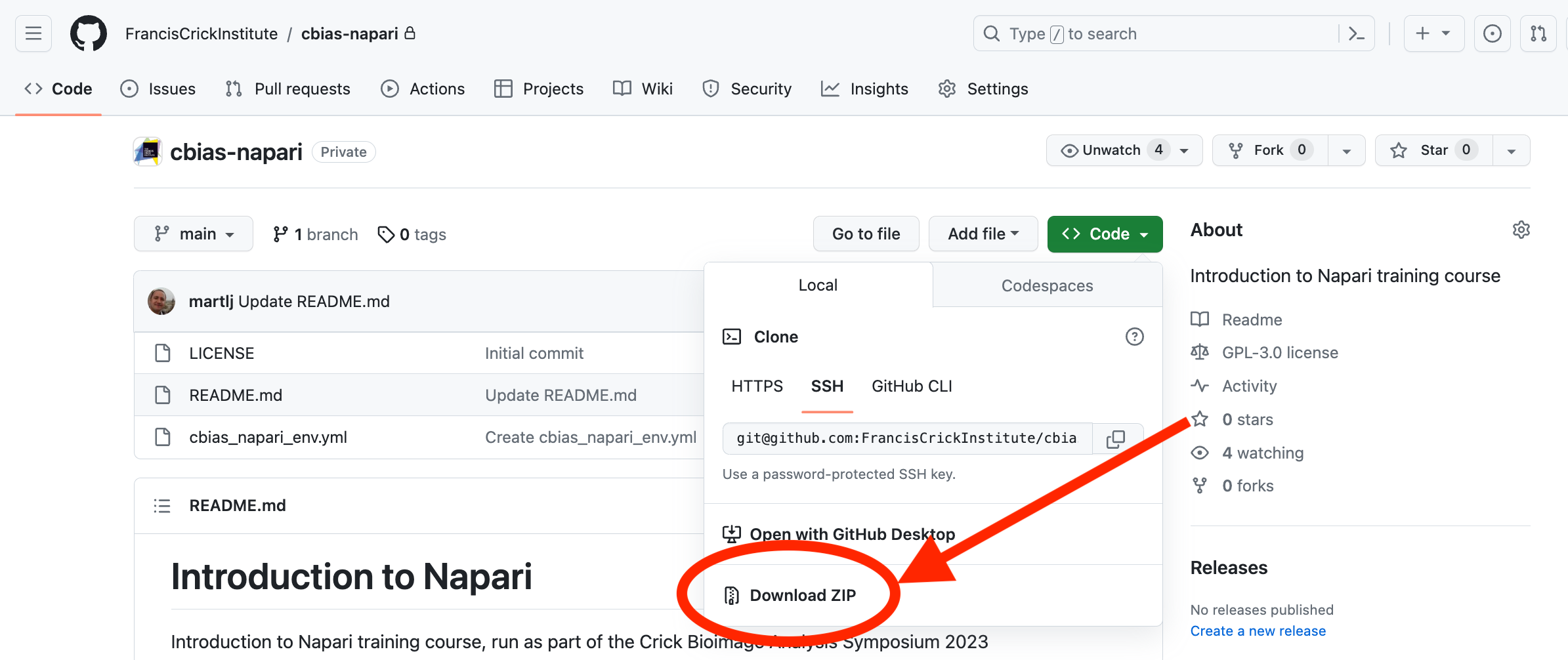Click the pulse icon beside Activity

[1200, 386]
